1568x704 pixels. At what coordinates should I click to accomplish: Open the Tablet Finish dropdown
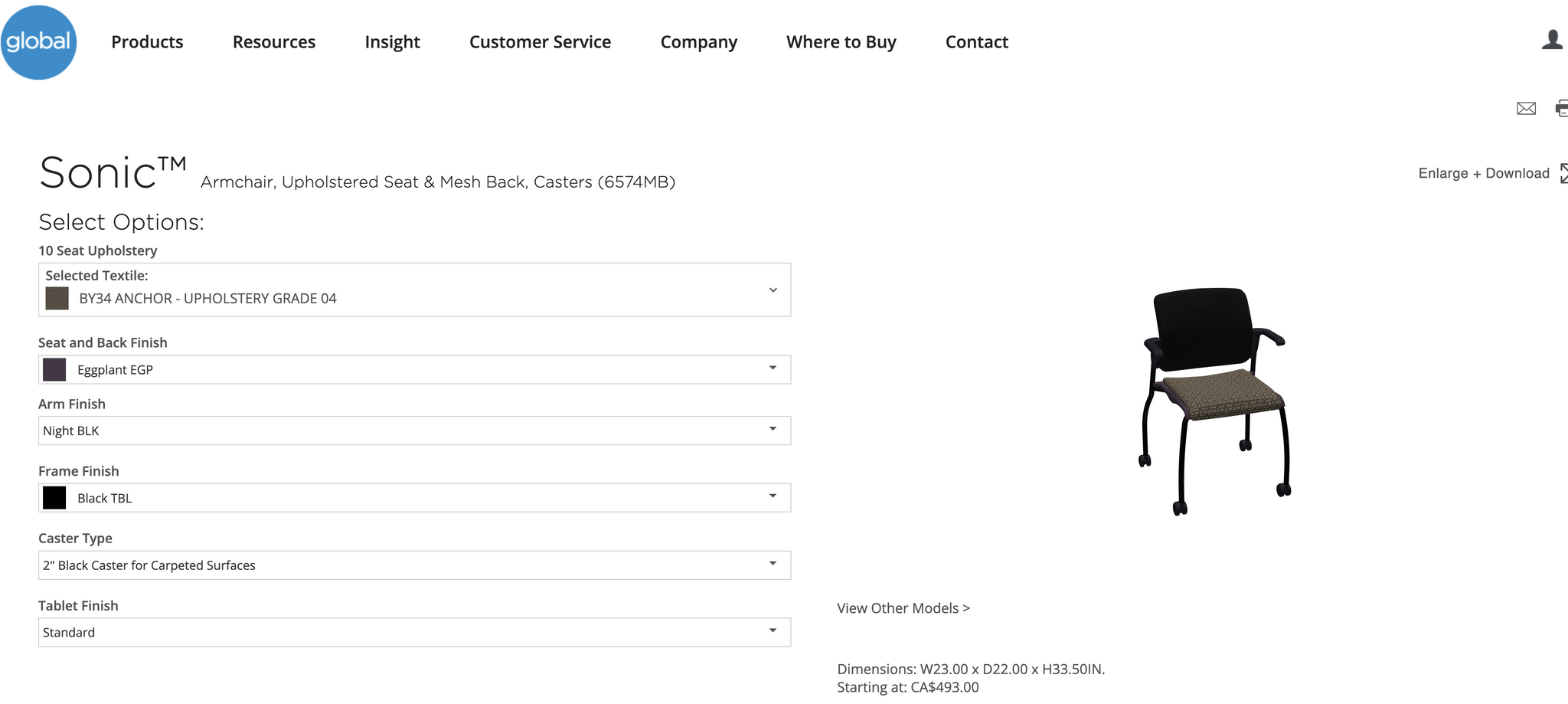(414, 632)
